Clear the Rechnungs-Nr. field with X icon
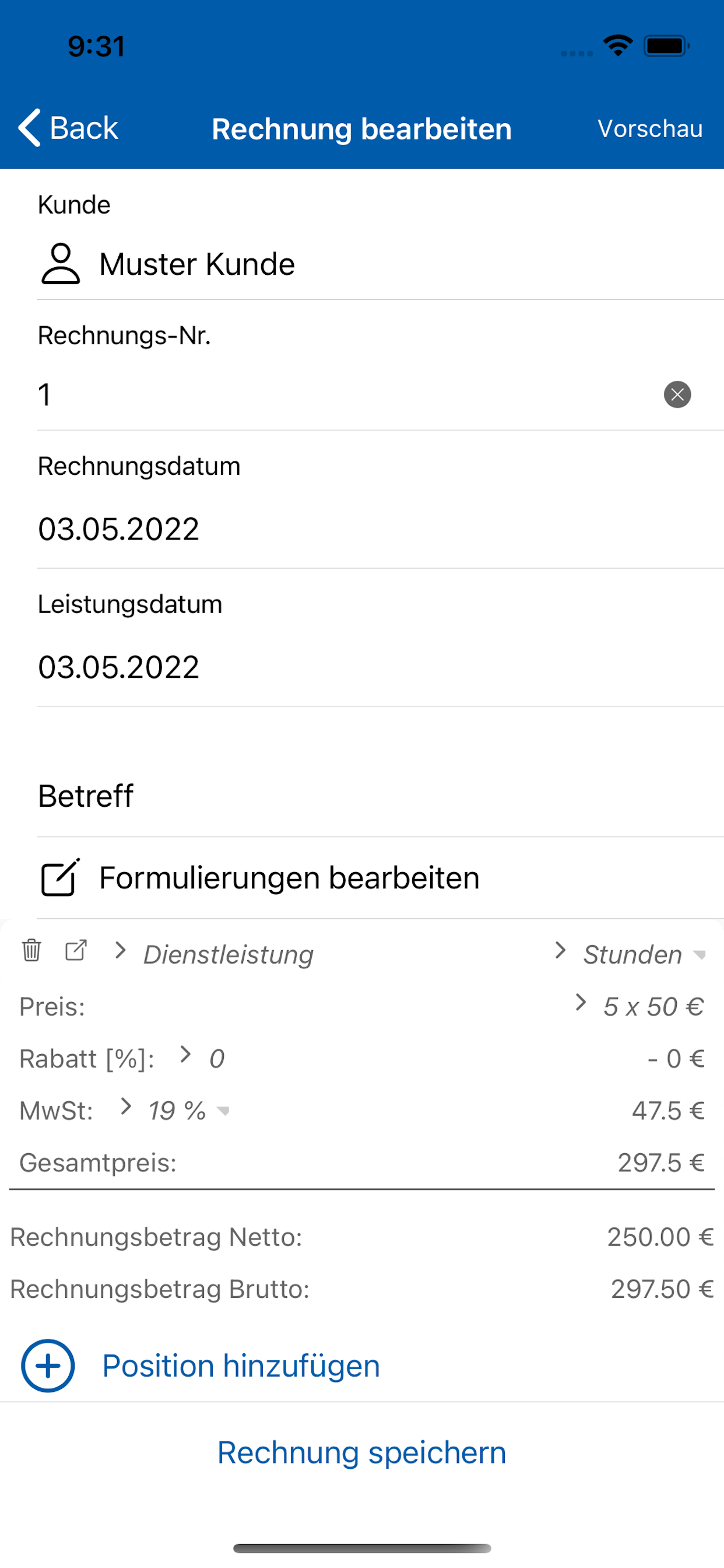 point(677,394)
